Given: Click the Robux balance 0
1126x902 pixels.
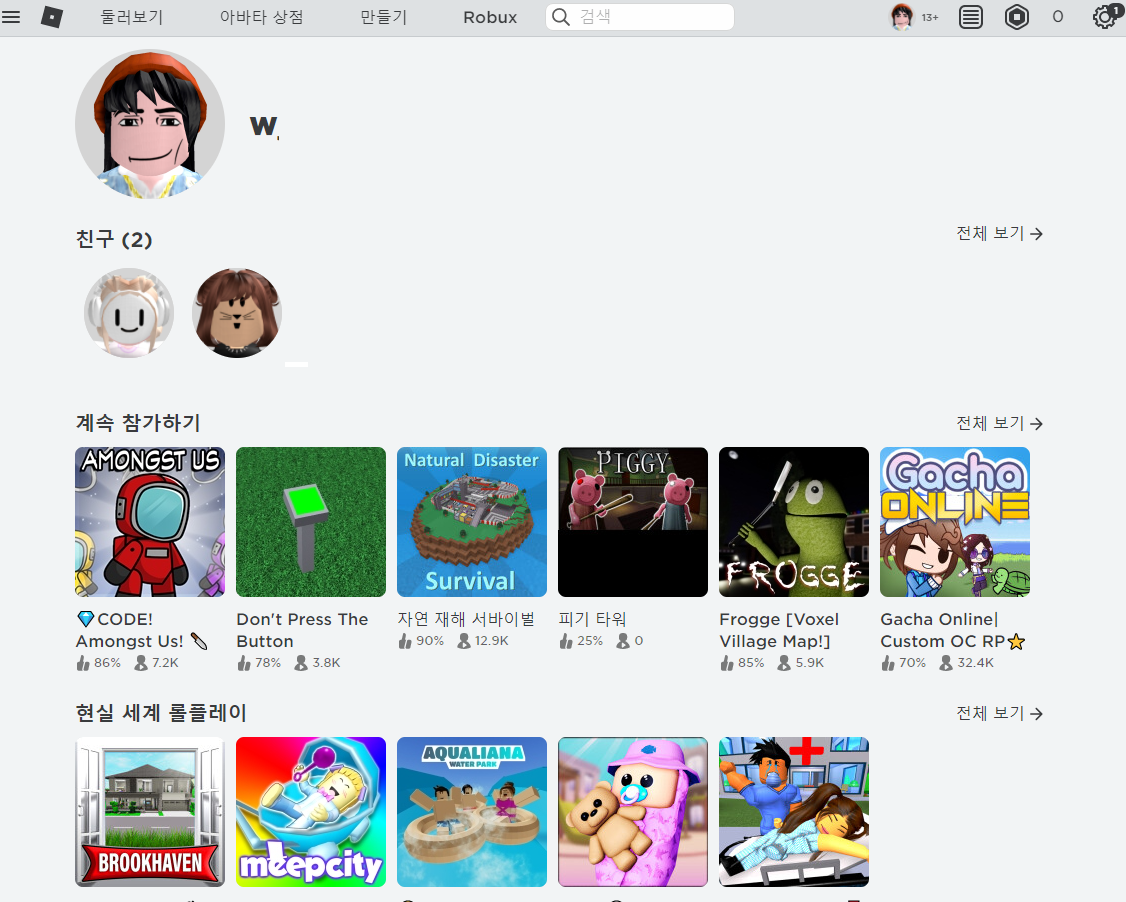Looking at the screenshot, I should tap(1058, 17).
